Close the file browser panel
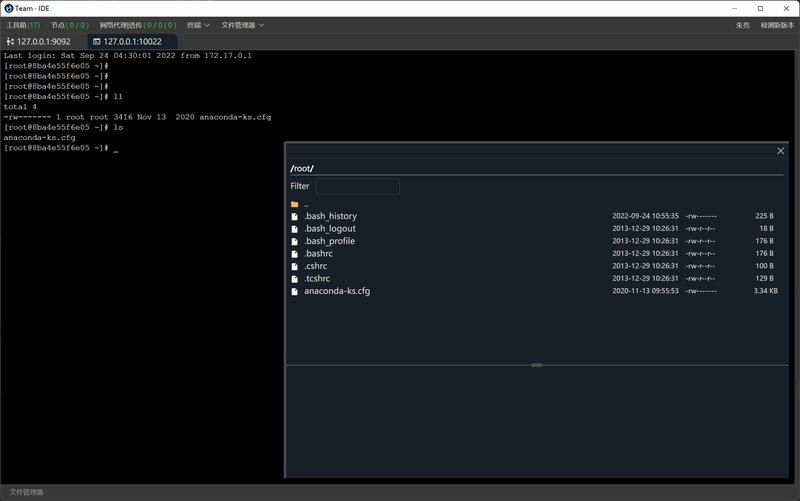 click(x=781, y=151)
